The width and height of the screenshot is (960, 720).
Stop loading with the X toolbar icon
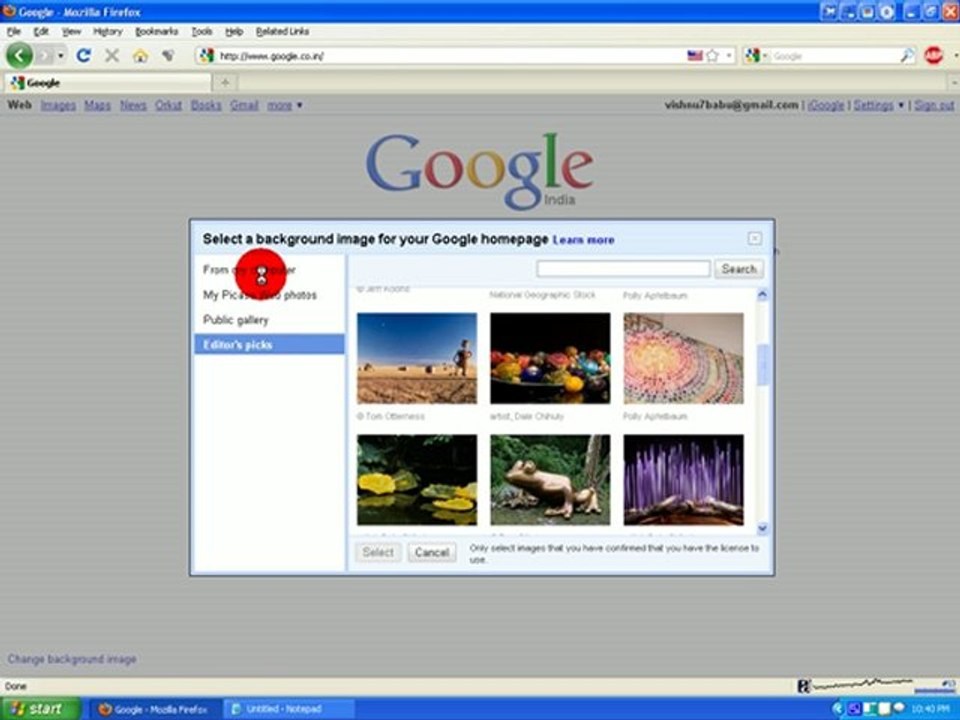pos(111,56)
